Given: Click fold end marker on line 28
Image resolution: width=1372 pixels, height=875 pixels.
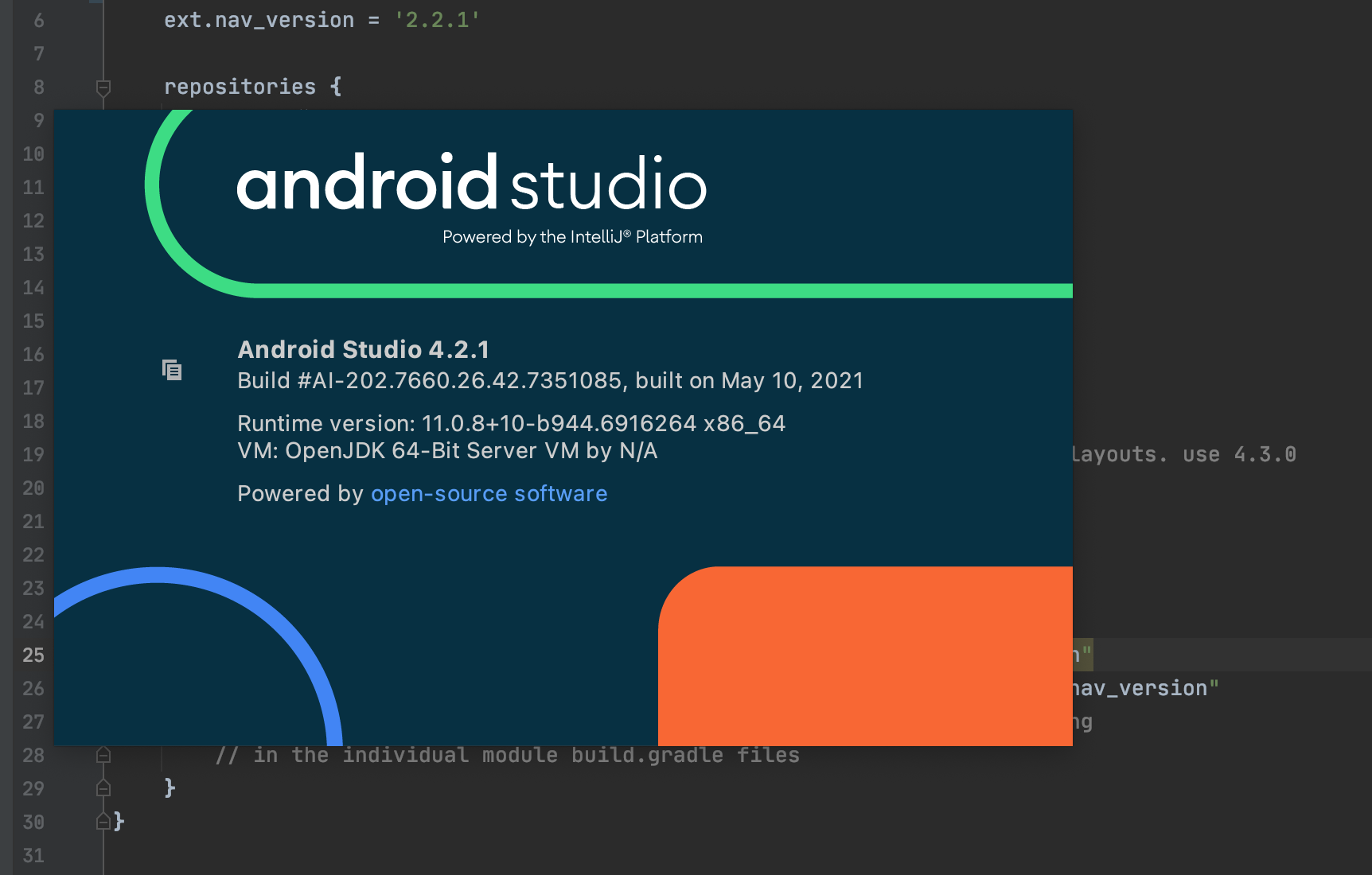Looking at the screenshot, I should click(103, 755).
